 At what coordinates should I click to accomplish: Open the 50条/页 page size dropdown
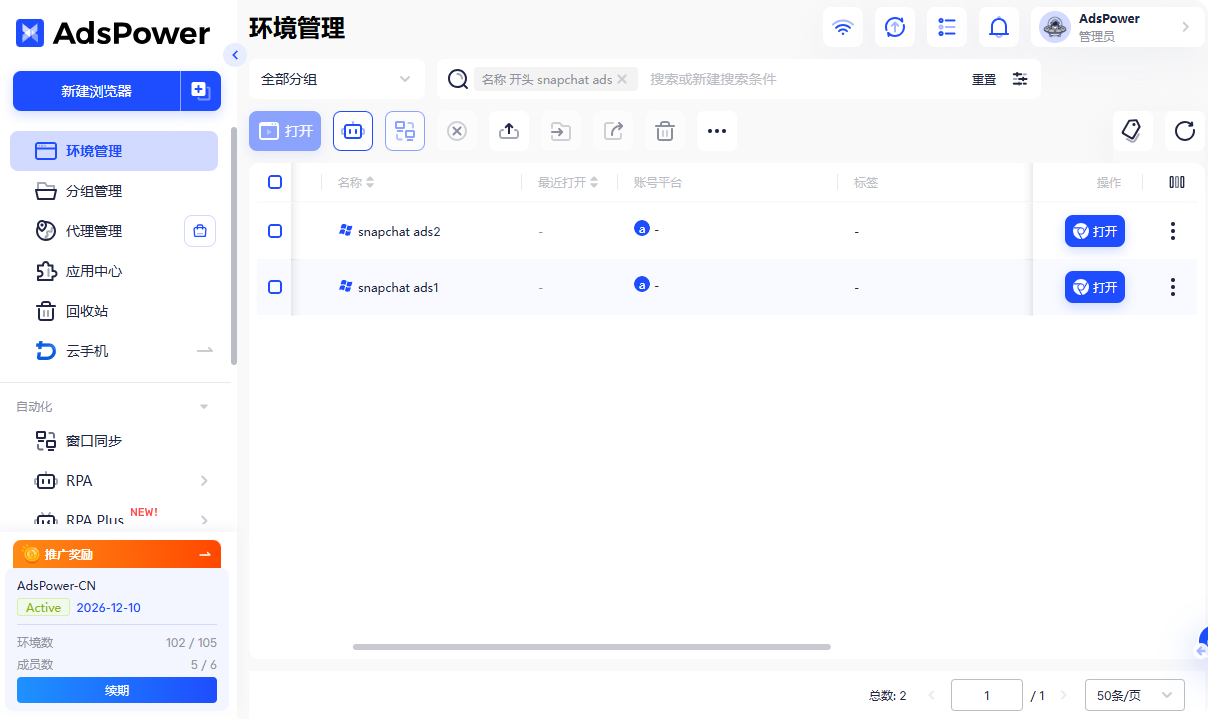1135,695
